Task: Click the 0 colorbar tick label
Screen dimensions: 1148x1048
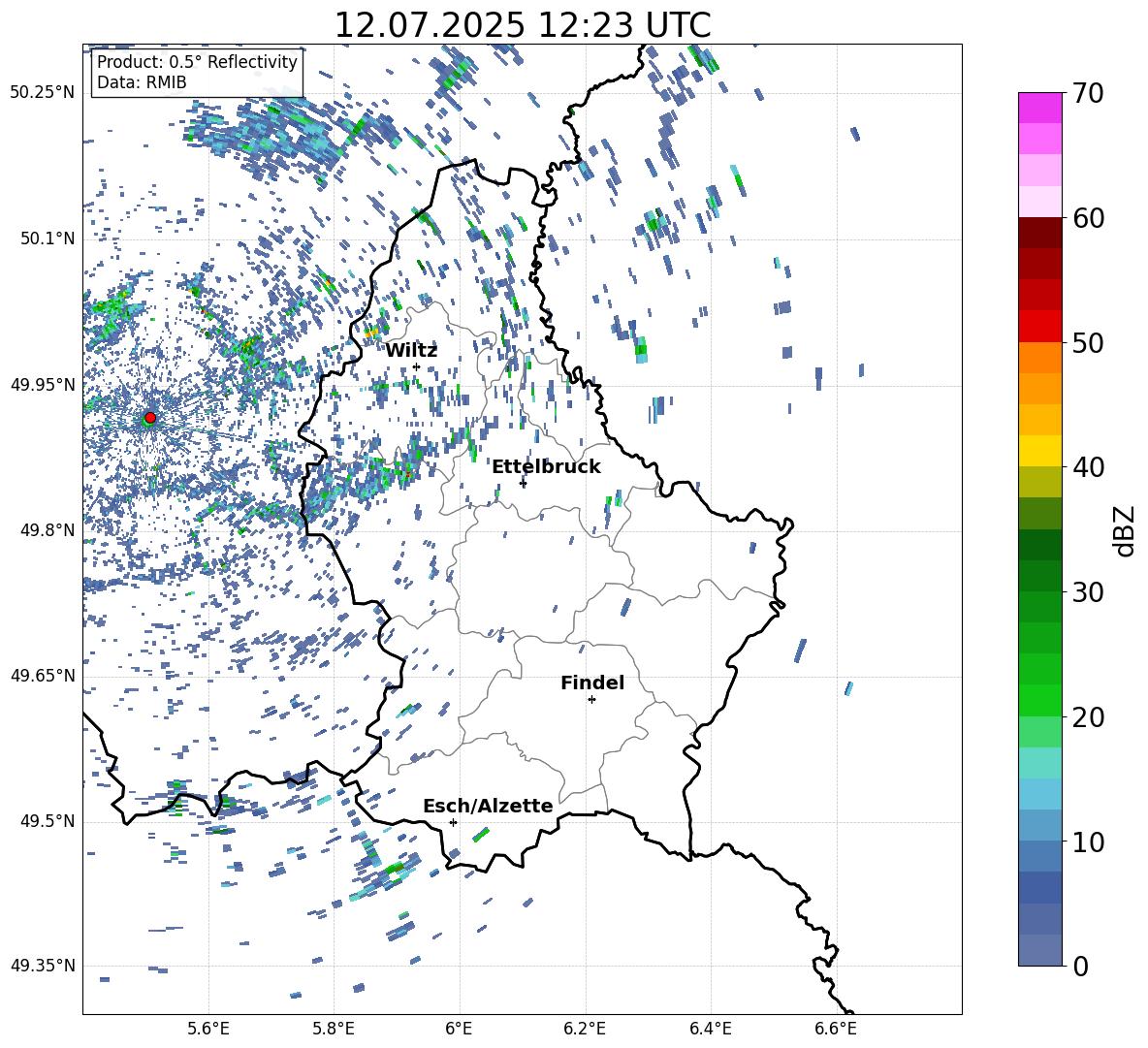Action: point(1080,966)
